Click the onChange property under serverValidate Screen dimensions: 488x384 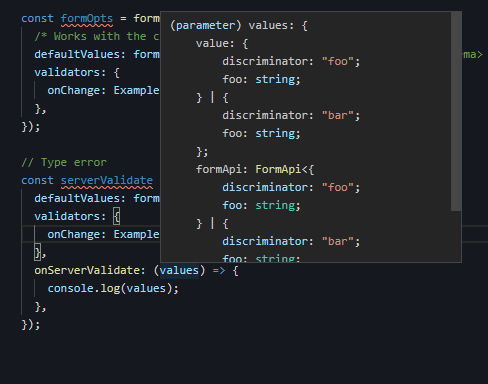pyautogui.click(x=74, y=234)
